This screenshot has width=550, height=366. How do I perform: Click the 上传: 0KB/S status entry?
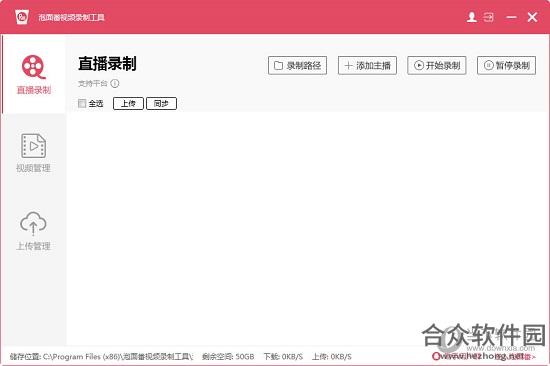[332, 357]
